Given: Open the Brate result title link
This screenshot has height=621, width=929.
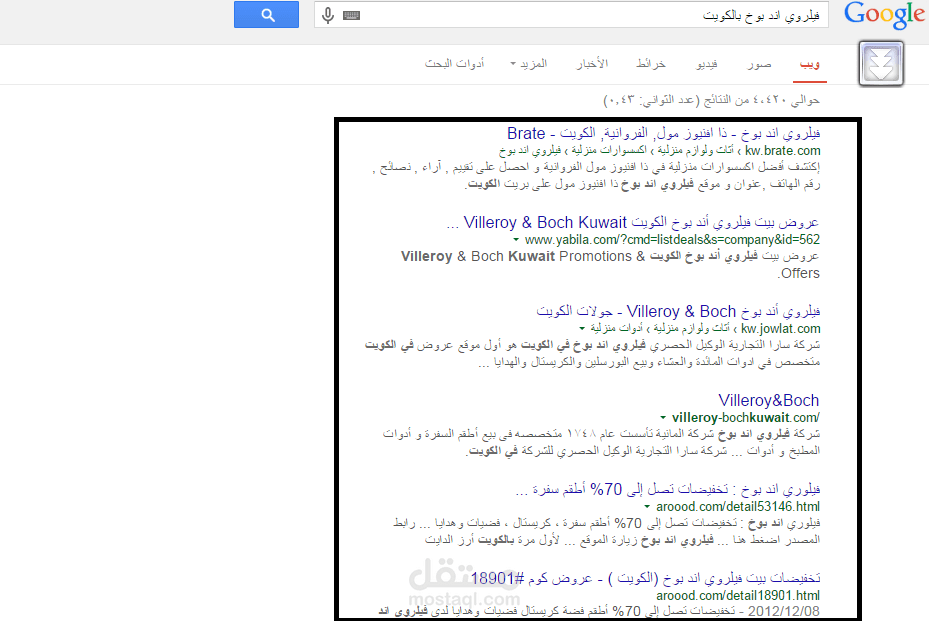Looking at the screenshot, I should click(x=664, y=133).
